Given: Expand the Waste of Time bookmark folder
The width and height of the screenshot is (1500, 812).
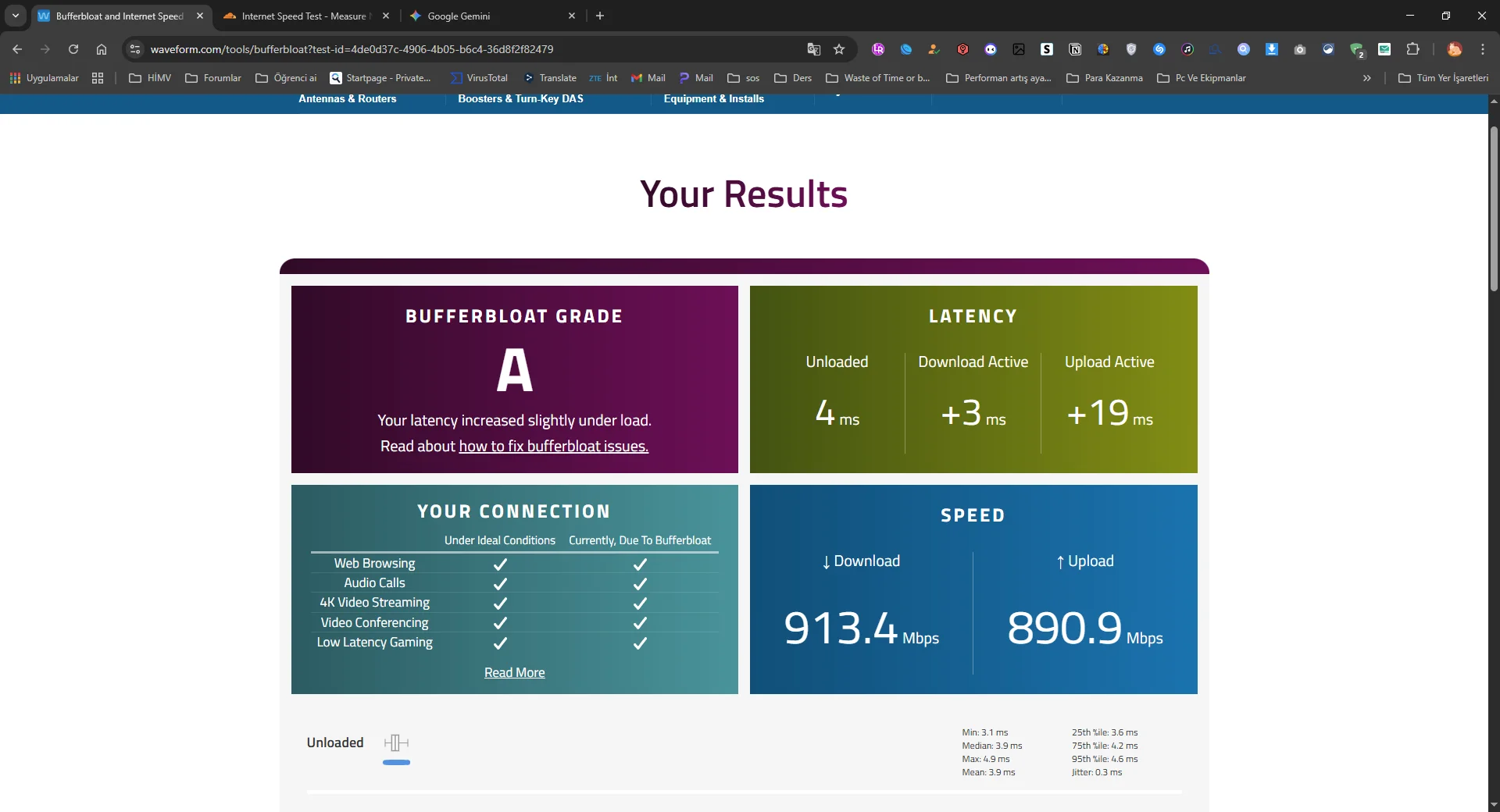Looking at the screenshot, I should coord(878,78).
